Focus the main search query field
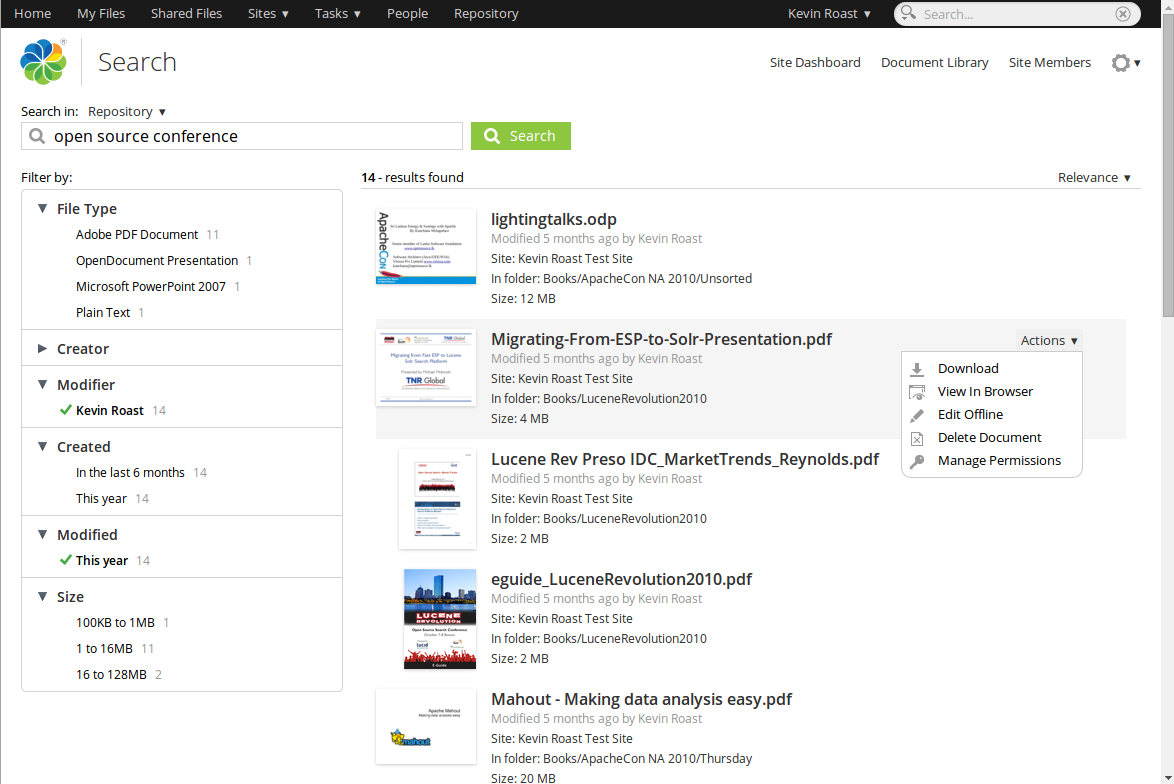Screen dimensions: 1174x784 (242, 136)
